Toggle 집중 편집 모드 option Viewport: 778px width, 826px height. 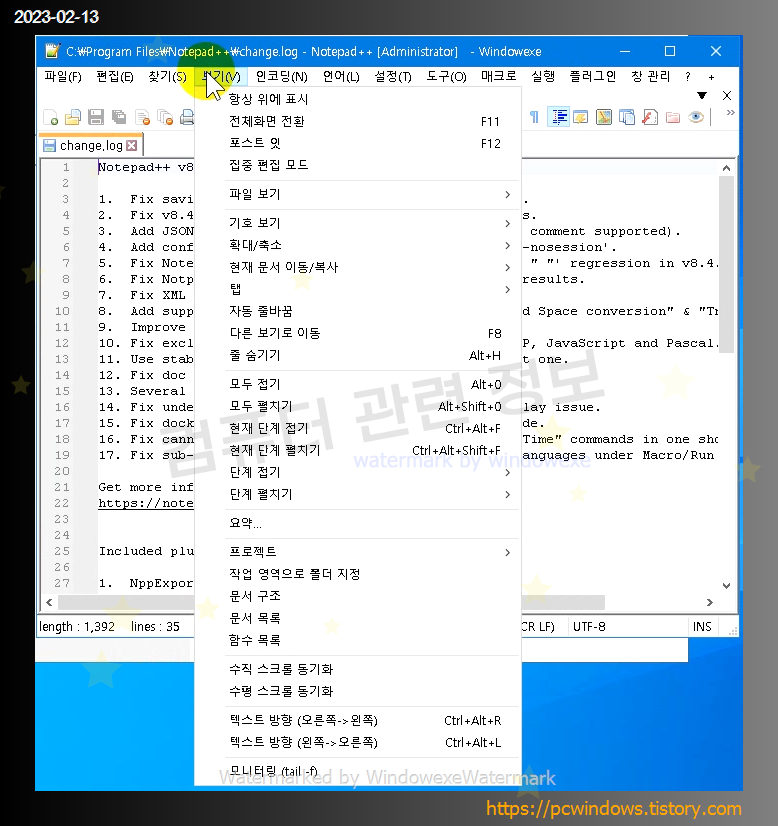pyautogui.click(x=358, y=165)
